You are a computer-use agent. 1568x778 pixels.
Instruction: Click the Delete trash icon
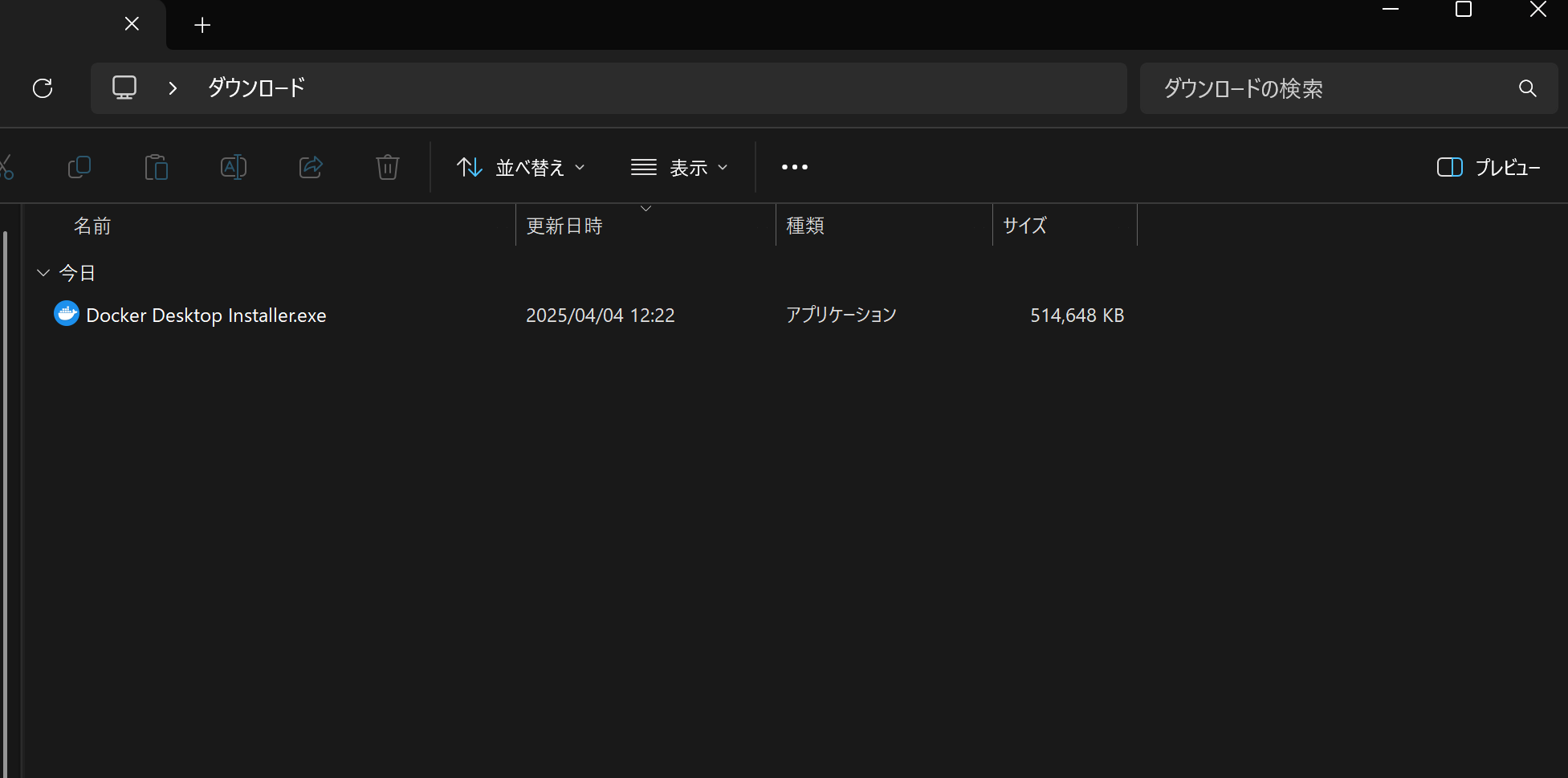coord(388,167)
